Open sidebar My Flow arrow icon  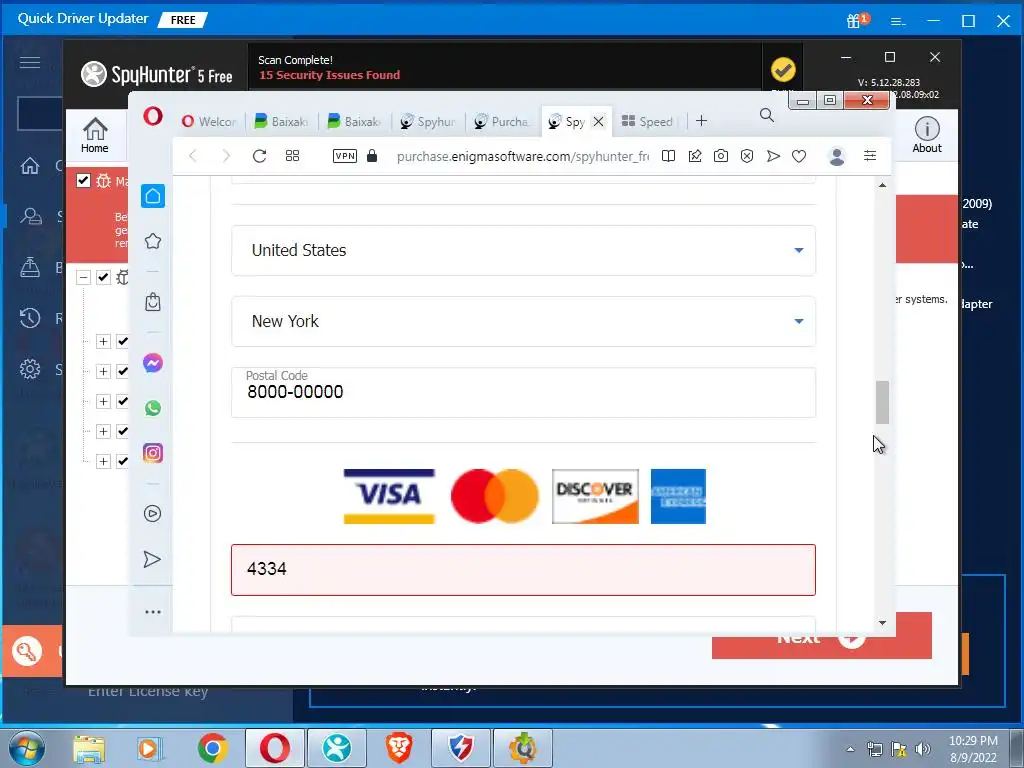tap(152, 559)
